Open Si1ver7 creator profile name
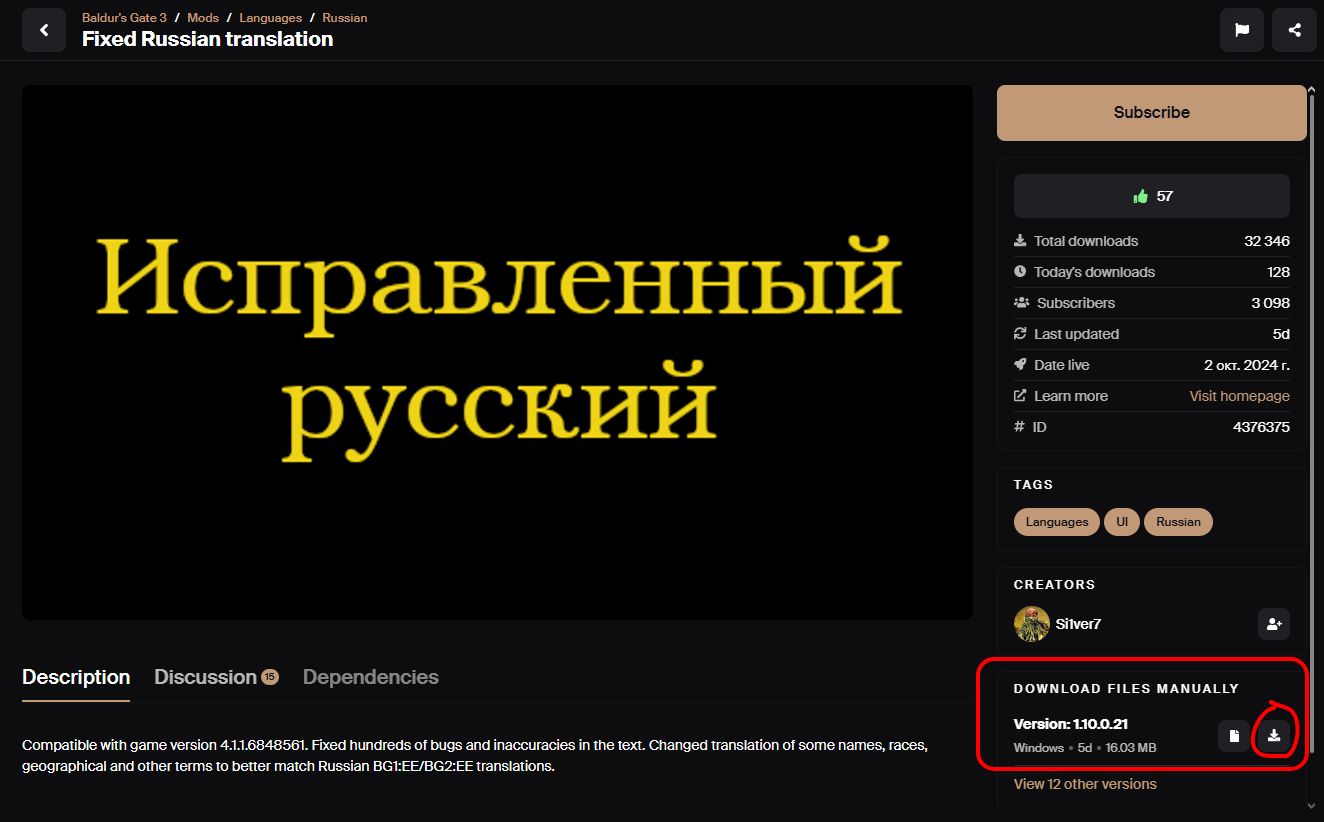This screenshot has height=822, width=1324. pos(1078,624)
